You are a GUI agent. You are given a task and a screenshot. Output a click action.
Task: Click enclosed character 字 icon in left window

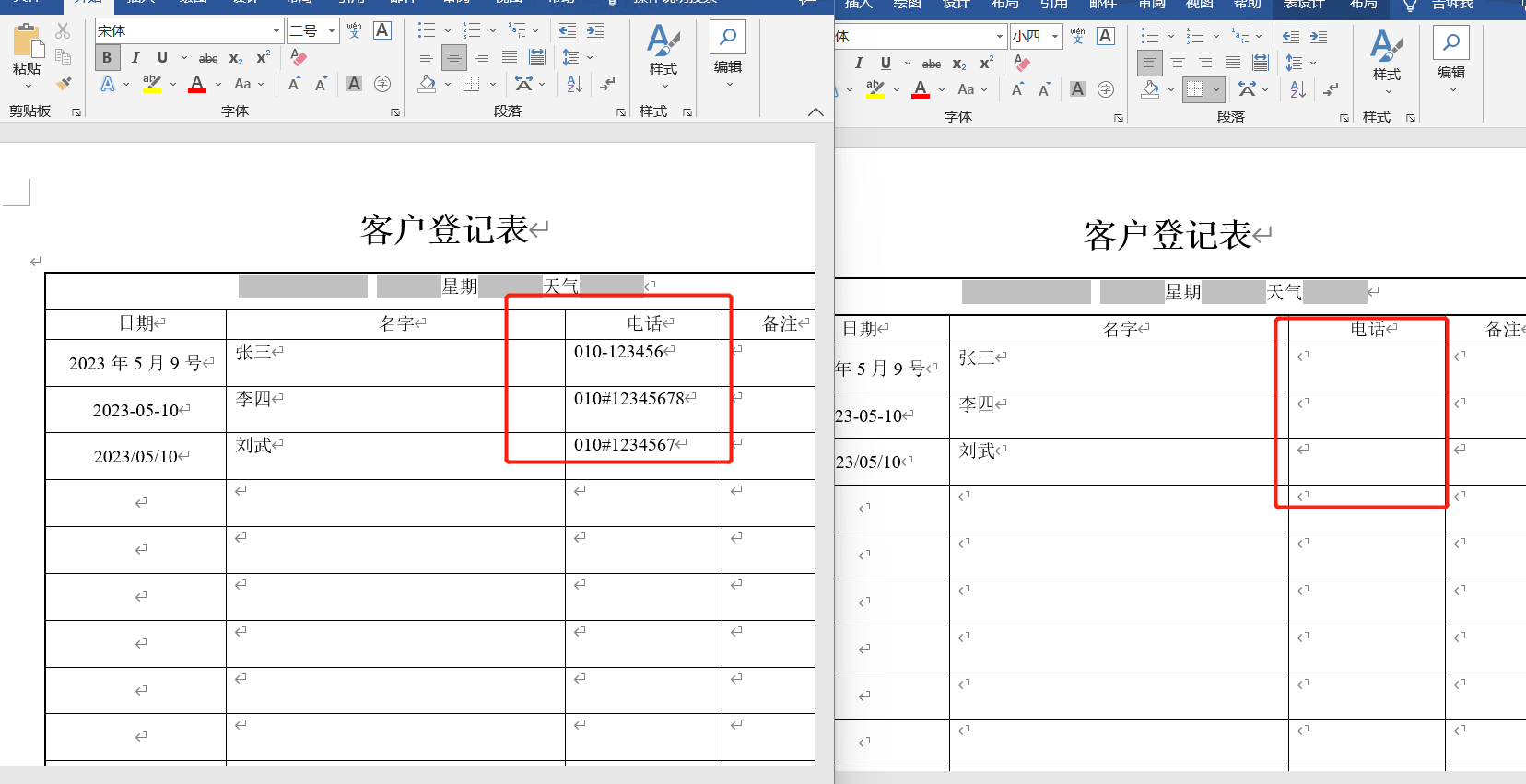click(382, 84)
